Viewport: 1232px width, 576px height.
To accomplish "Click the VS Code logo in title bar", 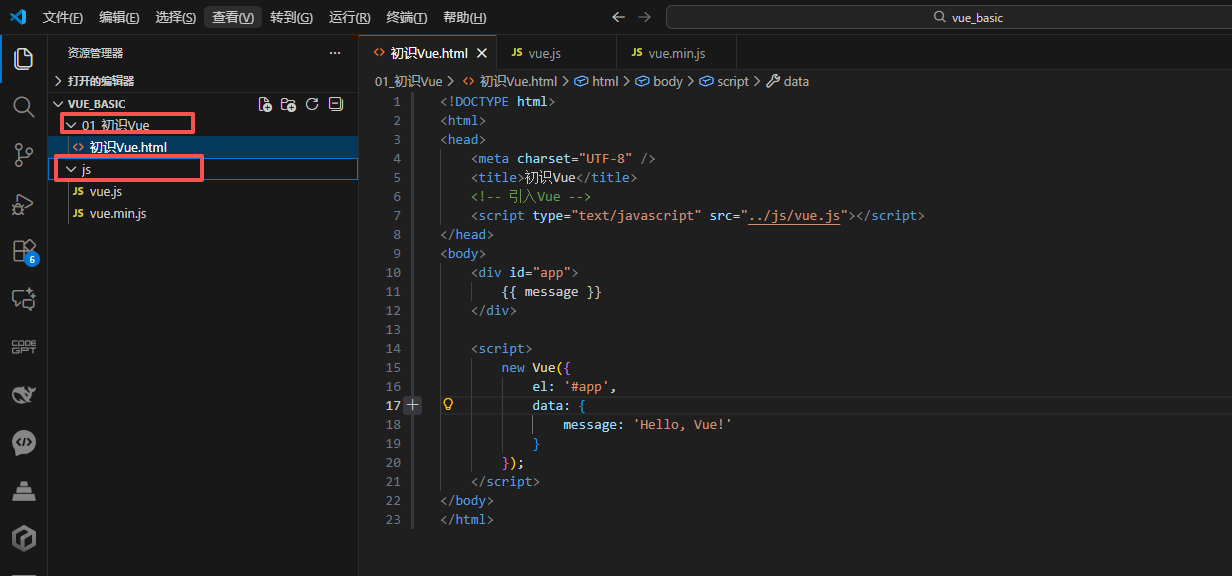I will click(x=17, y=17).
